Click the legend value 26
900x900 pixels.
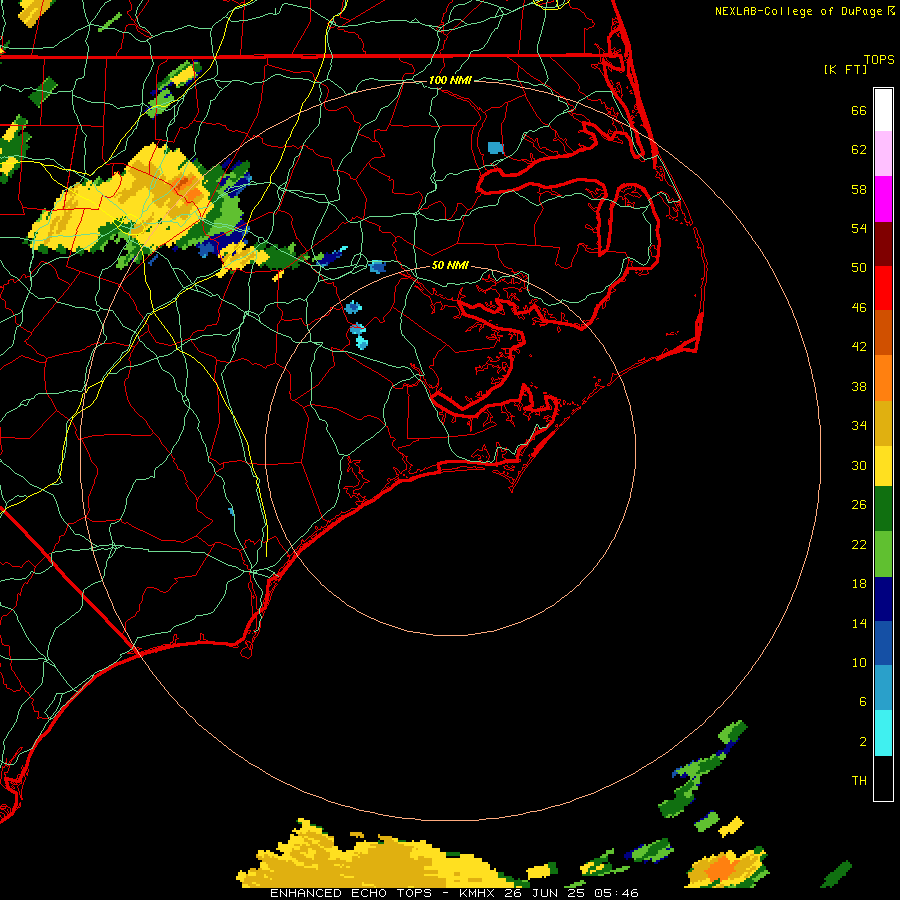859,505
